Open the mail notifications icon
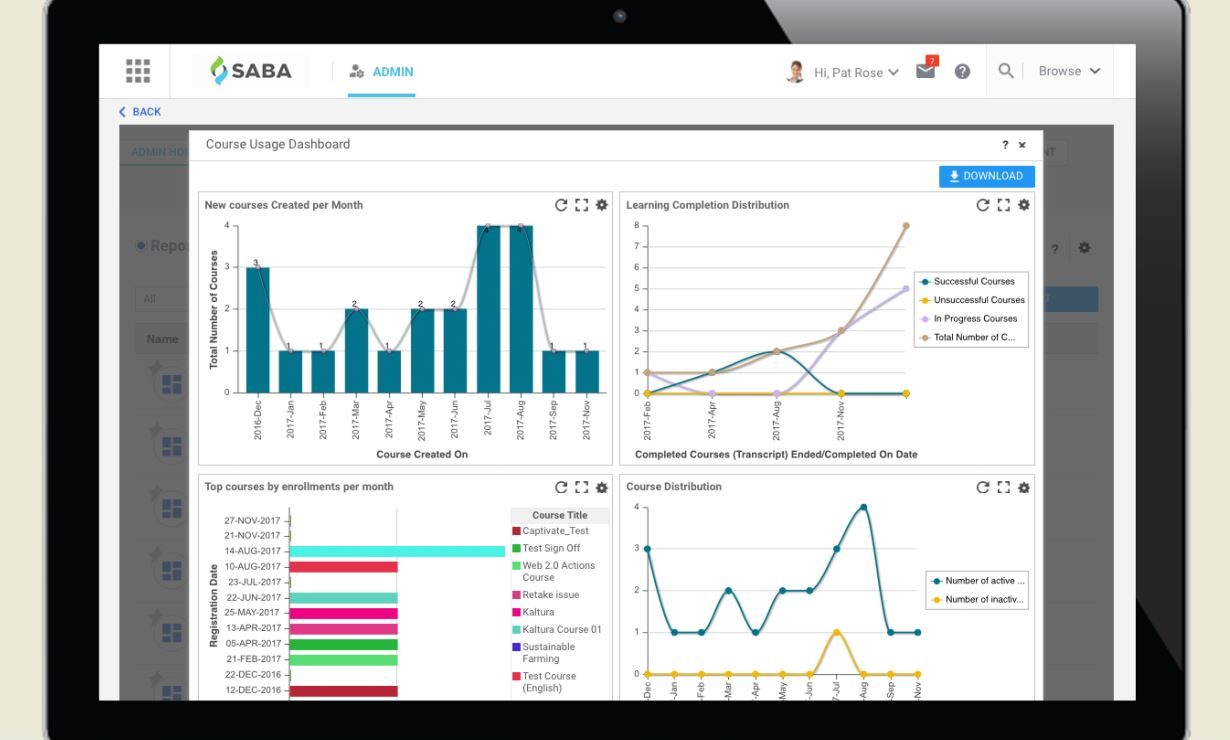This screenshot has height=740, width=1230. pos(926,71)
